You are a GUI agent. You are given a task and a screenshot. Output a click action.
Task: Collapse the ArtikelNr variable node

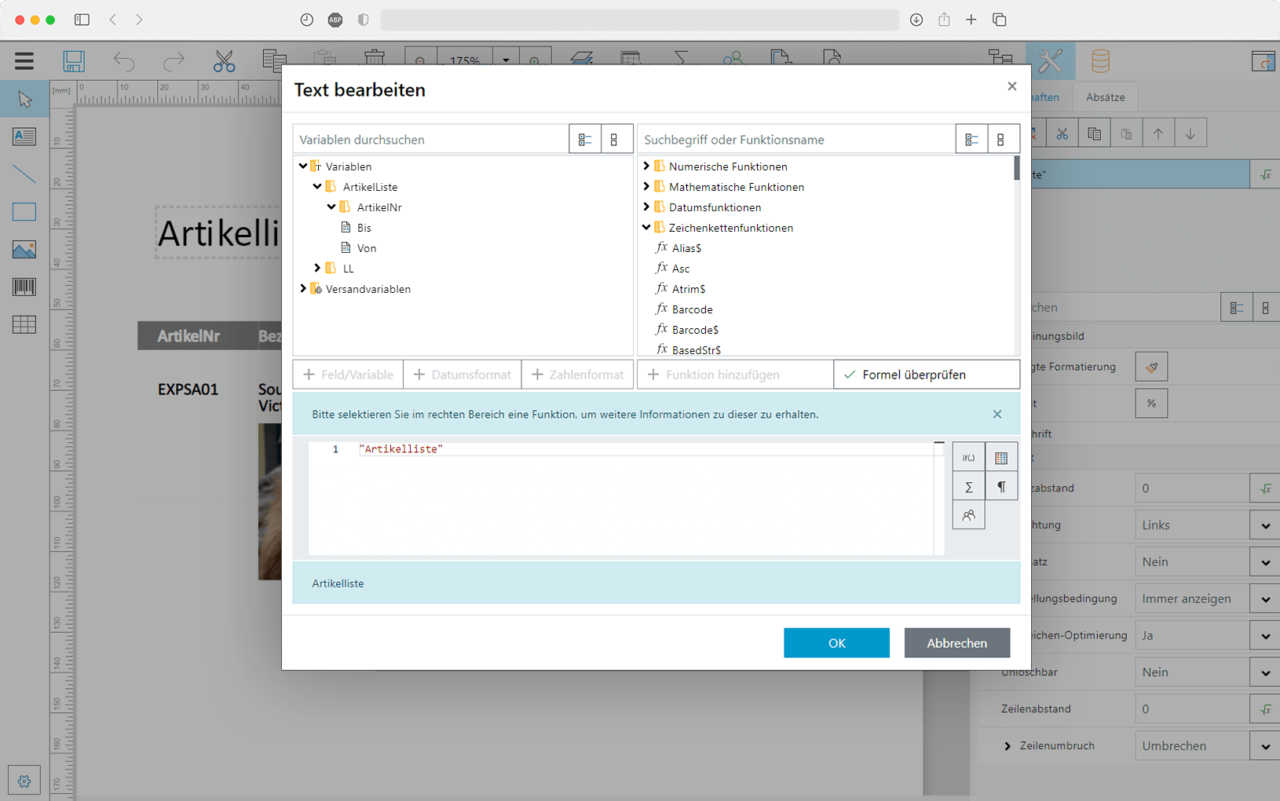pyautogui.click(x=331, y=207)
